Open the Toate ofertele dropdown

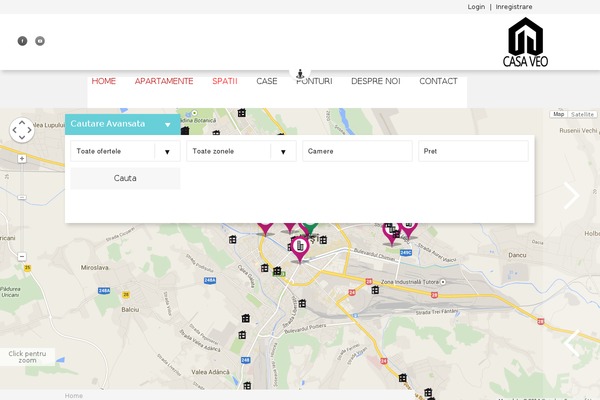point(125,151)
